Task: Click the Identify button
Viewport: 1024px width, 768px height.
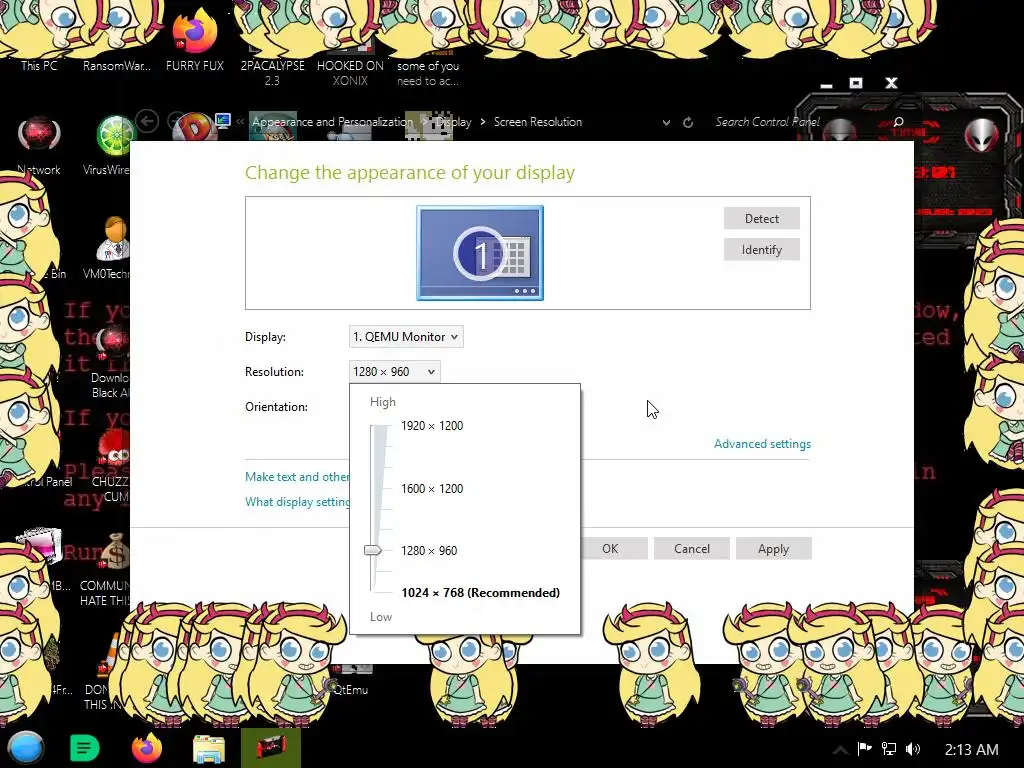Action: 761,249
